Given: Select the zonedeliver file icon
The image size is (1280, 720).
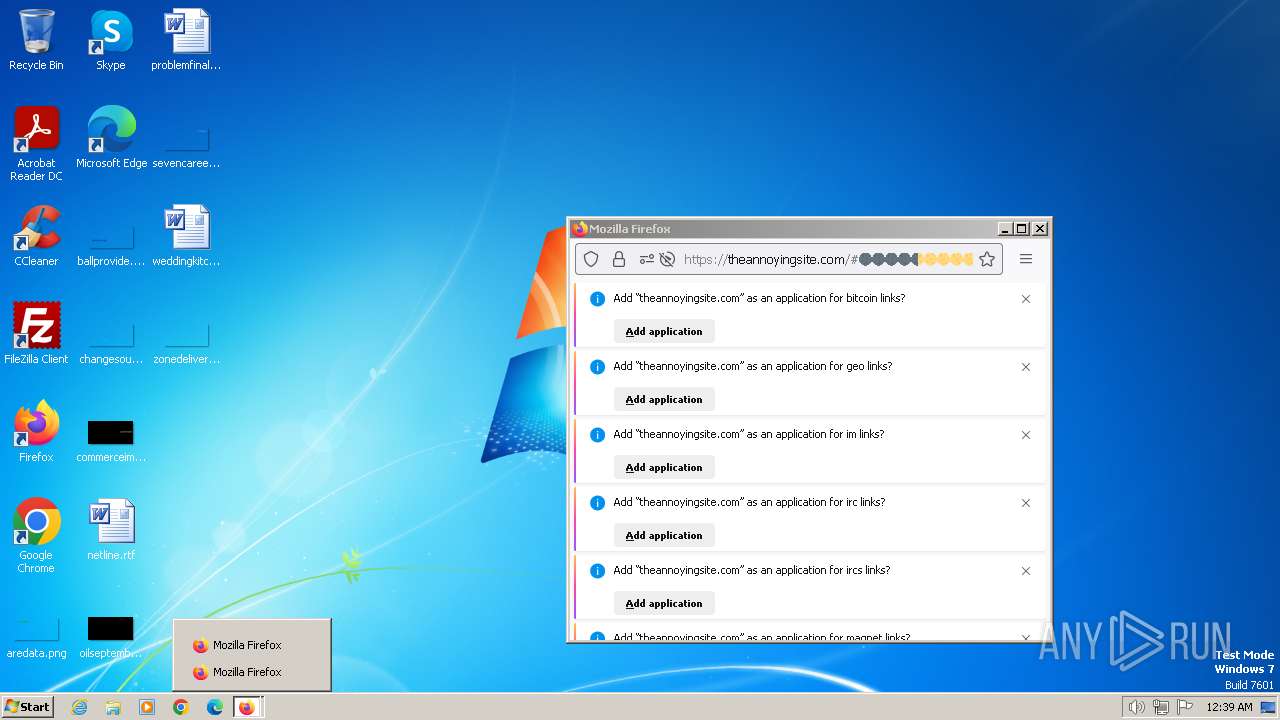Looking at the screenshot, I should tap(186, 342).
